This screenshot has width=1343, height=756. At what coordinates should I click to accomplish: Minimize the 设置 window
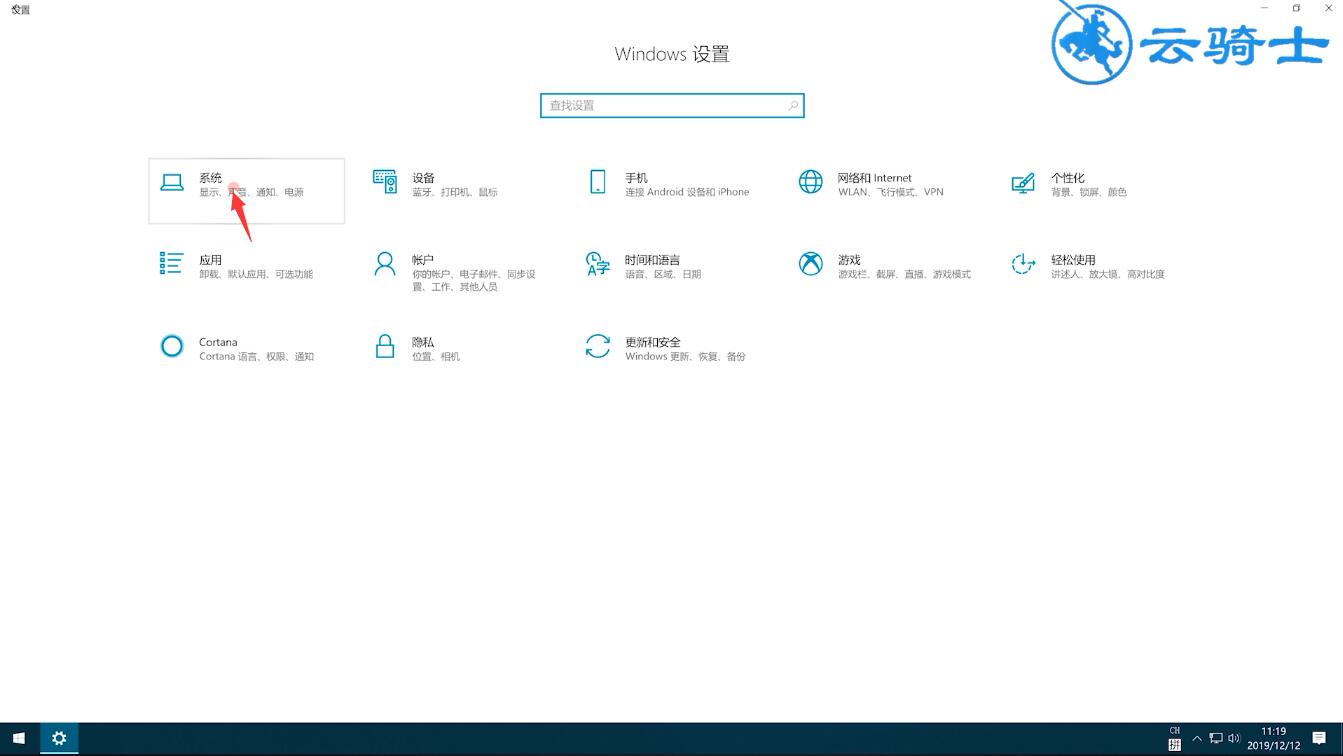[x=1264, y=8]
